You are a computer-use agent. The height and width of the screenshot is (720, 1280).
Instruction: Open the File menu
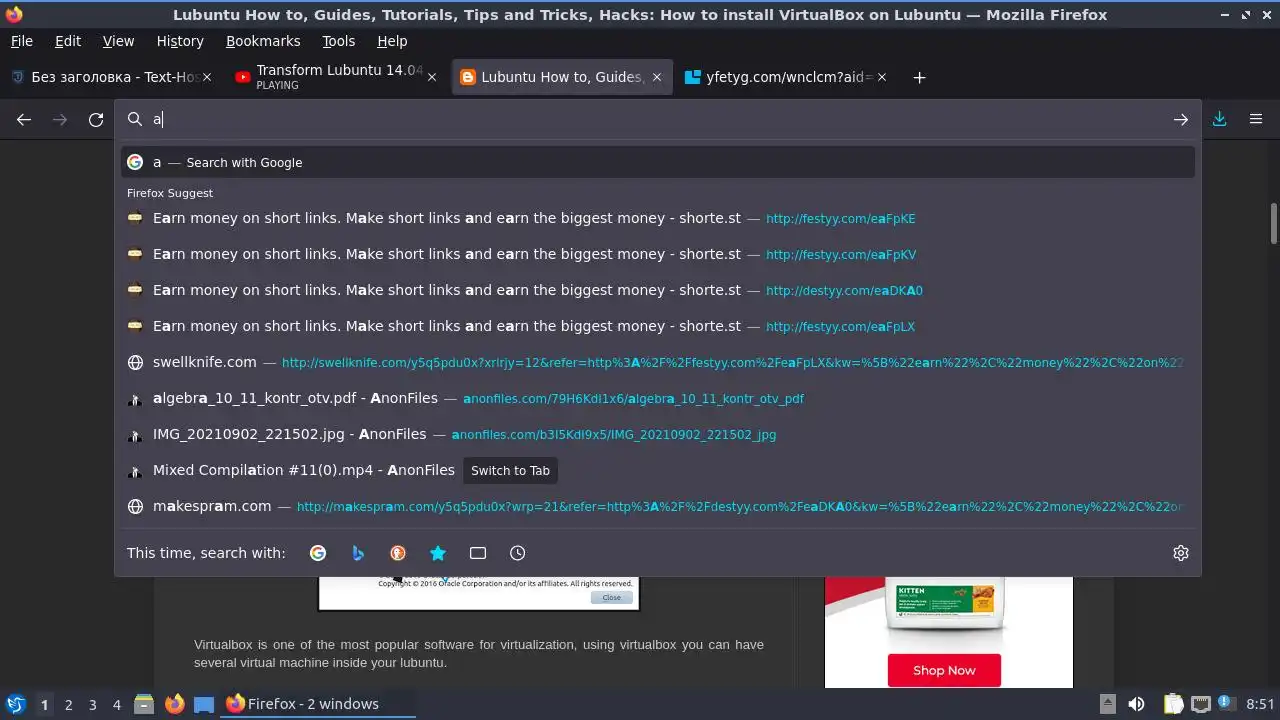[x=22, y=41]
